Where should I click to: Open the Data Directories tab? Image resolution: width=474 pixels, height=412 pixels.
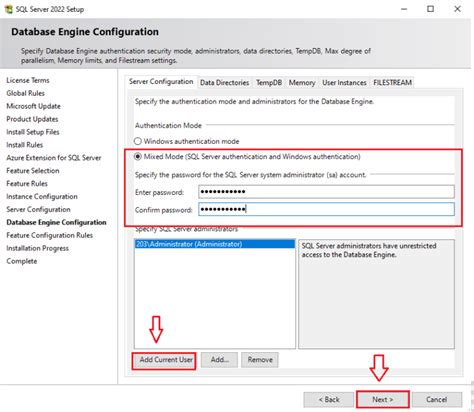[x=224, y=83]
